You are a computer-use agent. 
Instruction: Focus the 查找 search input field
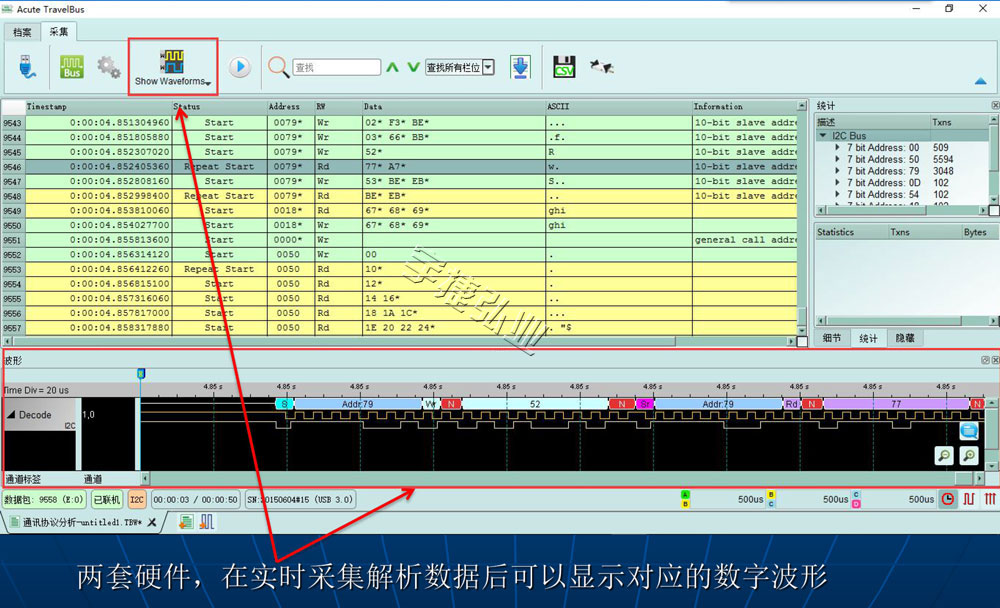[x=336, y=67]
